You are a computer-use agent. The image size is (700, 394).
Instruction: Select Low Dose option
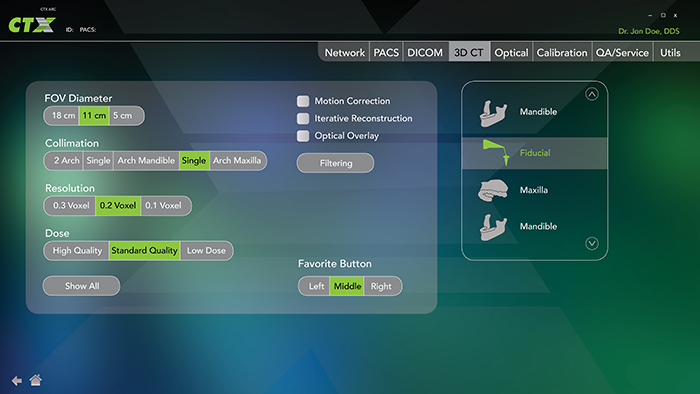coord(207,251)
